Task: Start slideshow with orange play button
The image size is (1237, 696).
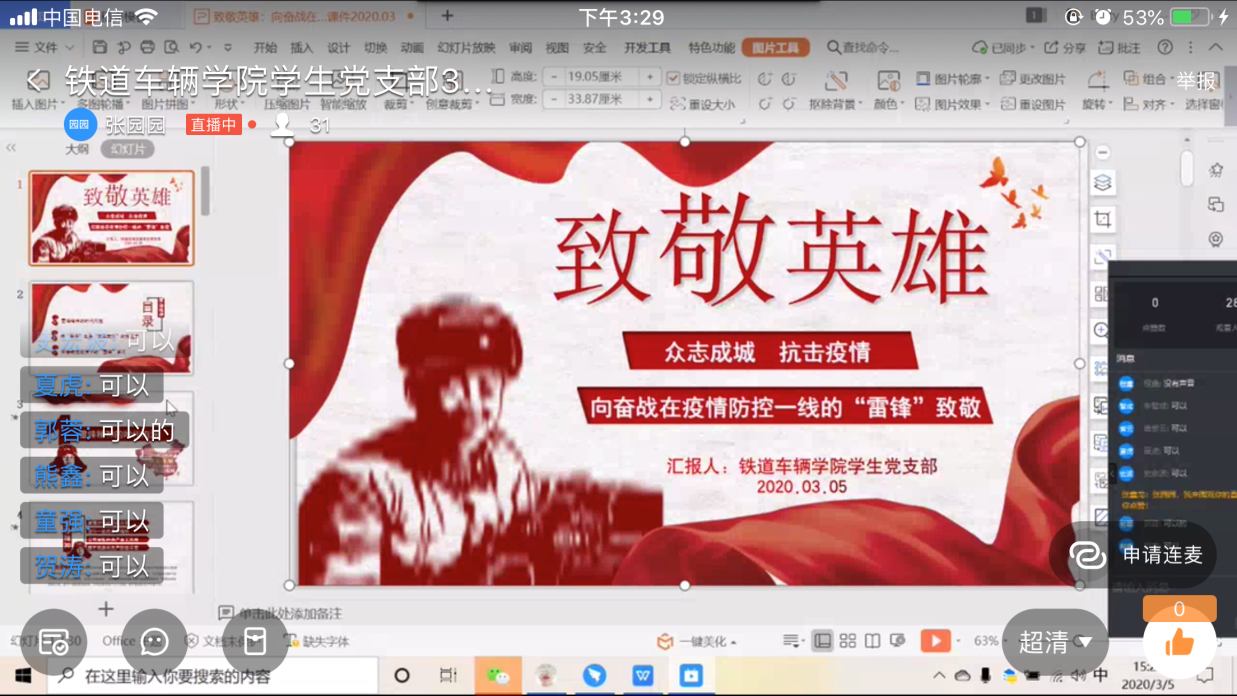Action: point(935,640)
